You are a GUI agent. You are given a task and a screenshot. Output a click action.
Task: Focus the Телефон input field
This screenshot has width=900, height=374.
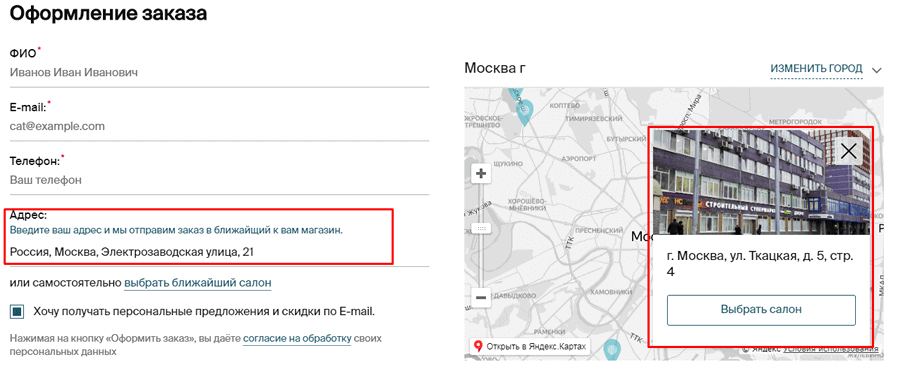219,180
